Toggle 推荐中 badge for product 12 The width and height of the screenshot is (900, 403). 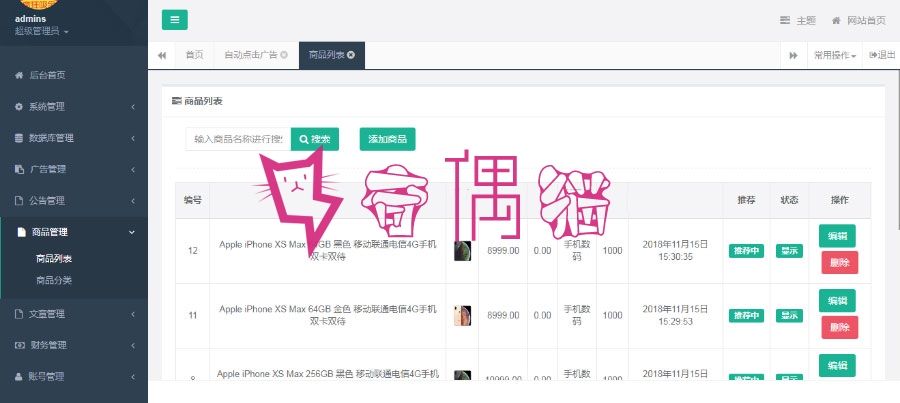click(x=746, y=251)
